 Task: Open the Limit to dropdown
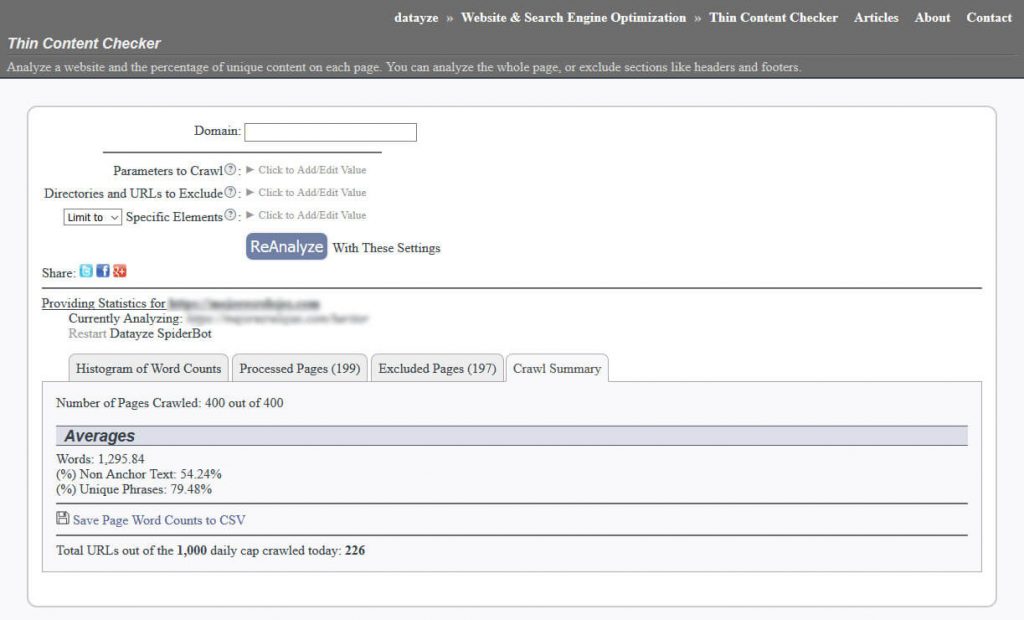[x=93, y=217]
